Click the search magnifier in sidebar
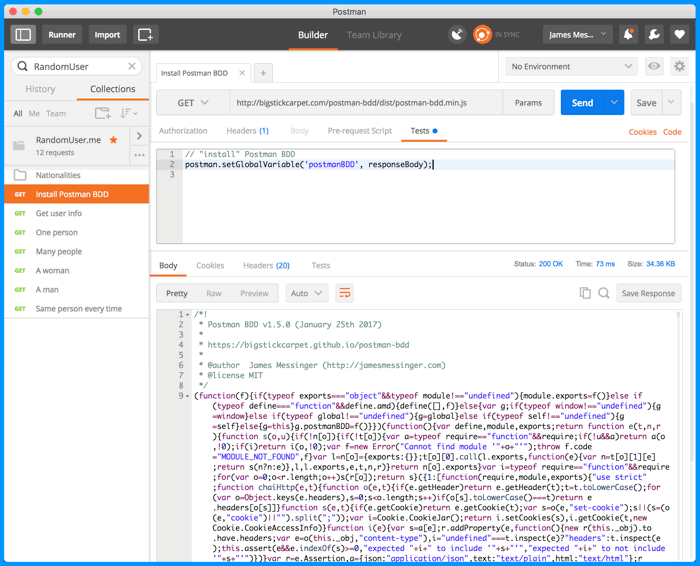This screenshot has width=700, height=566. click(x=22, y=67)
